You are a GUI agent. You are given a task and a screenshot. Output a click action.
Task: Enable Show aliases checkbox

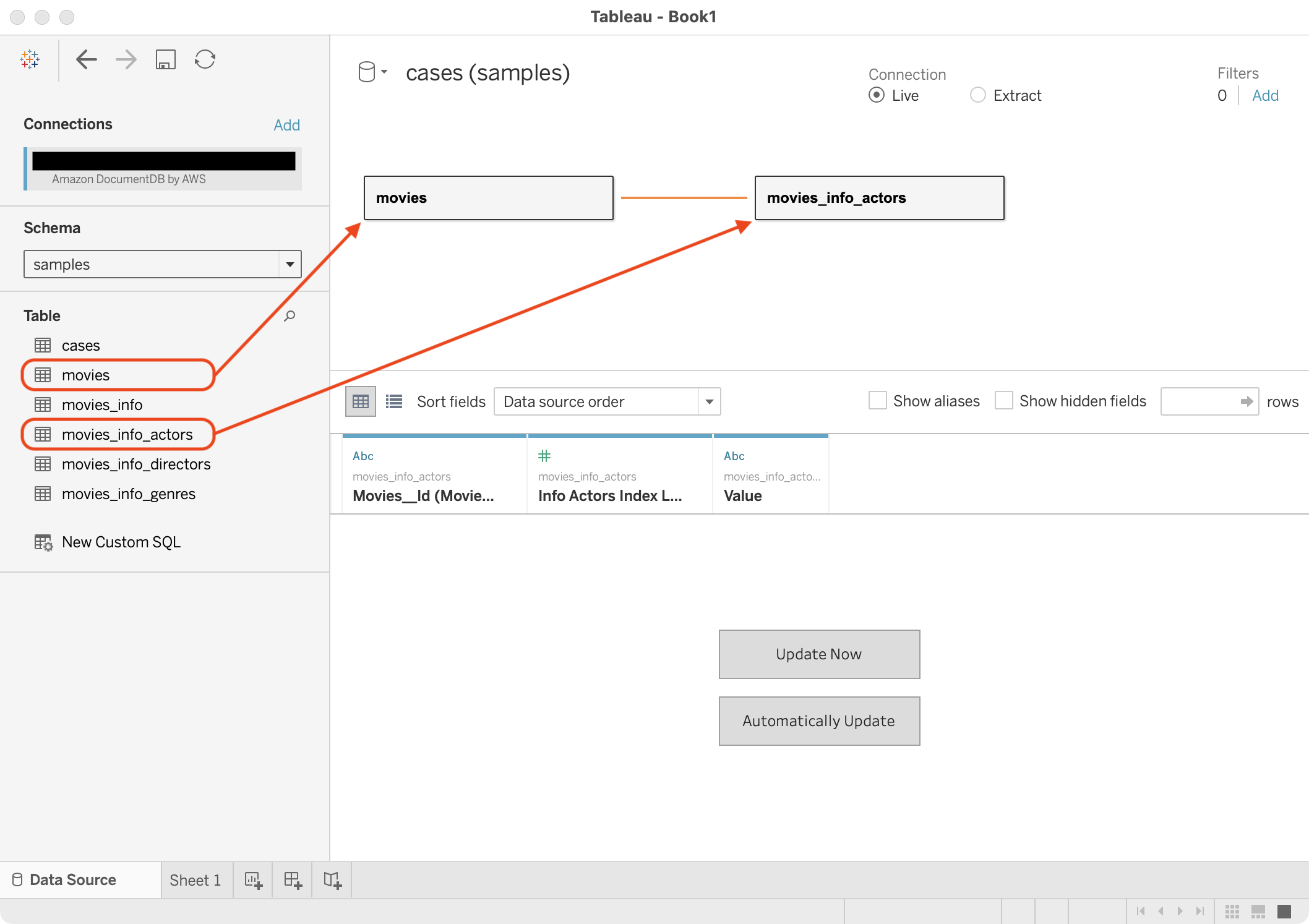(x=877, y=401)
